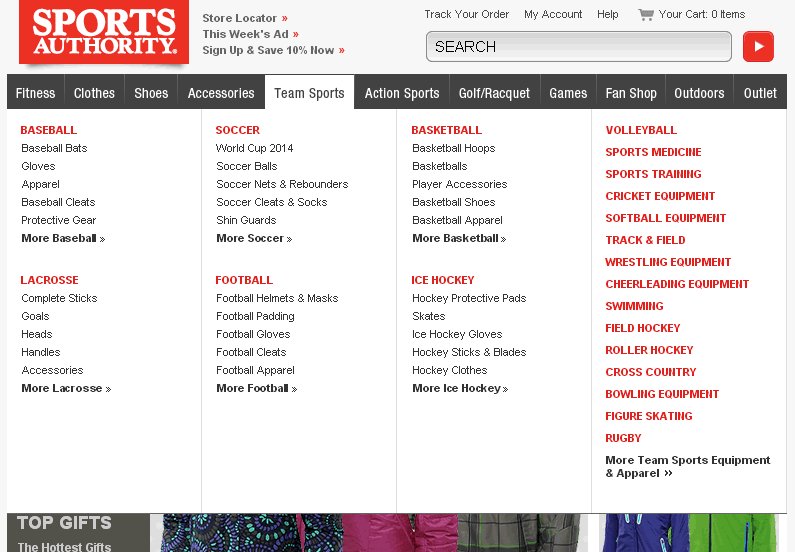Open ROLLER HOCKEY category
Image resolution: width=795 pixels, height=552 pixels.
tap(649, 350)
